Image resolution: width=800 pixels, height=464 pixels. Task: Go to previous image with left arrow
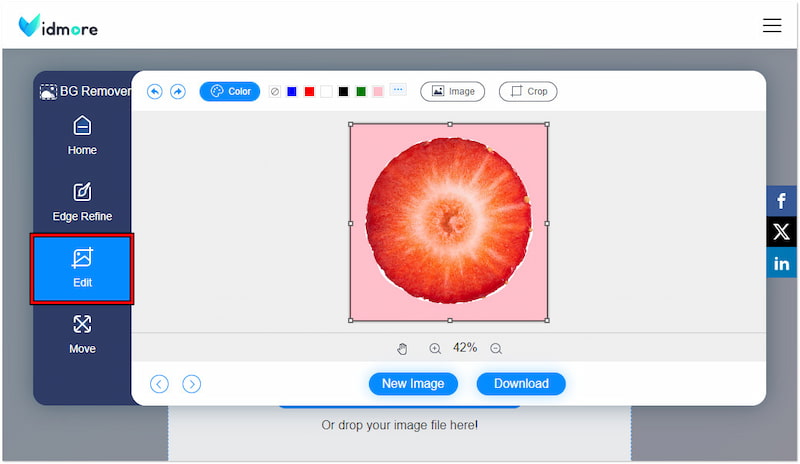[x=159, y=383]
